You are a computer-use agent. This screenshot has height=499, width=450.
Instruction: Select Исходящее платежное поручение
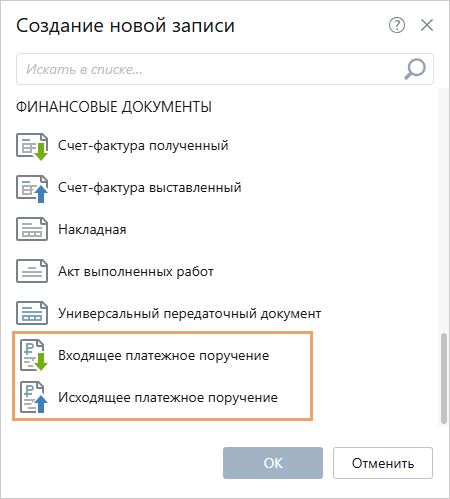point(168,398)
